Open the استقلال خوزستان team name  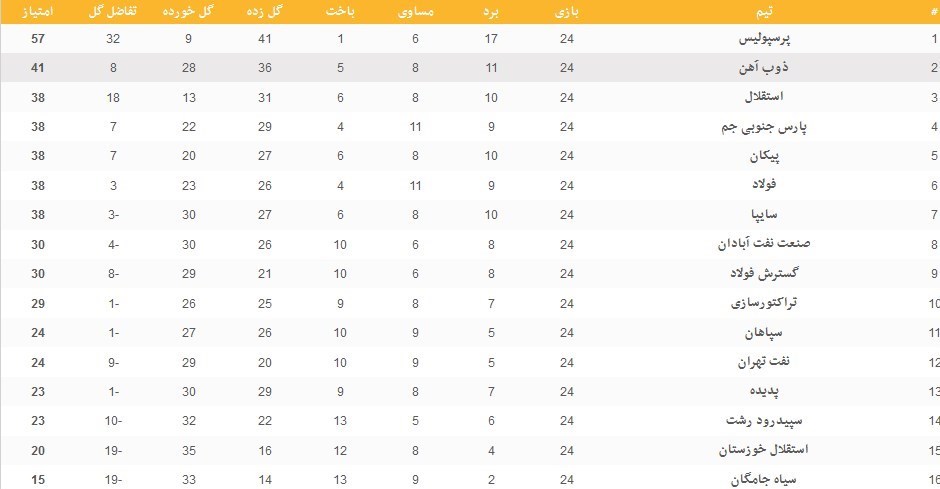(764, 450)
